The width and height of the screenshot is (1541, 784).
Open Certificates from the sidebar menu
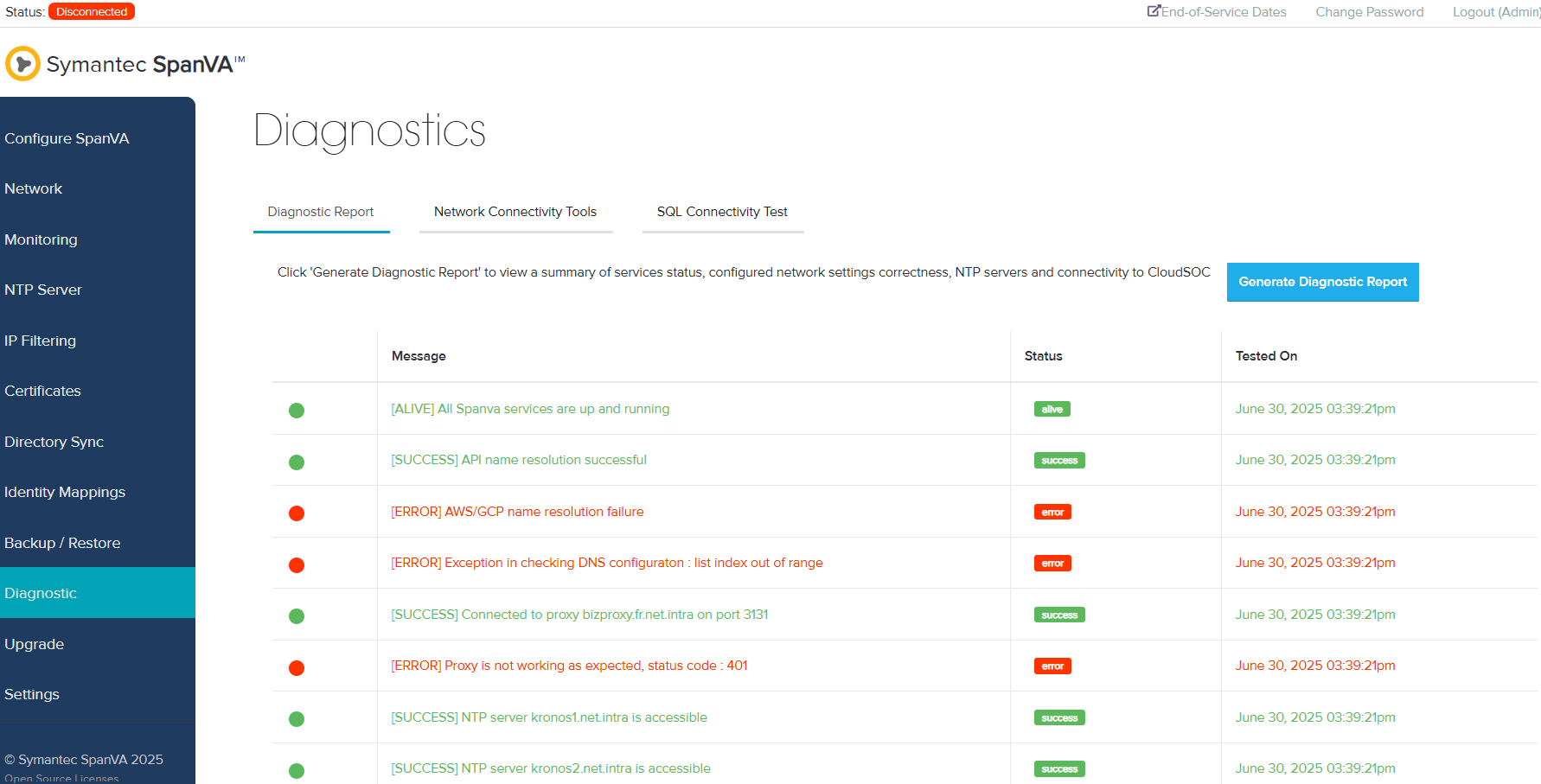coord(43,391)
